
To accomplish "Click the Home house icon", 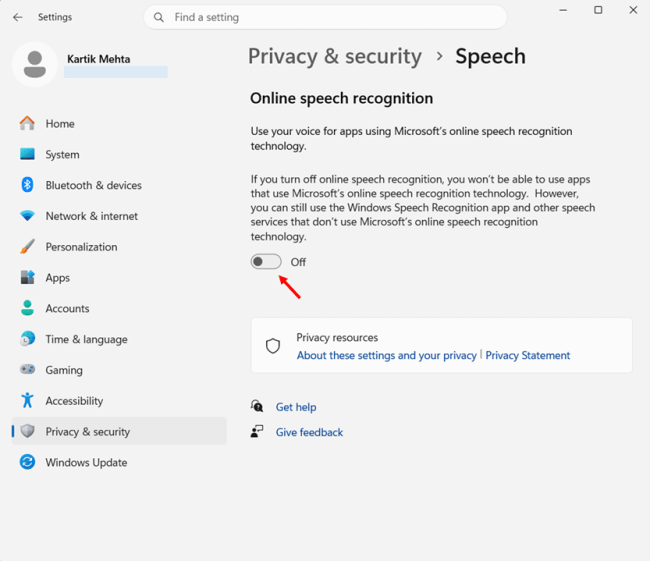I will point(27,123).
